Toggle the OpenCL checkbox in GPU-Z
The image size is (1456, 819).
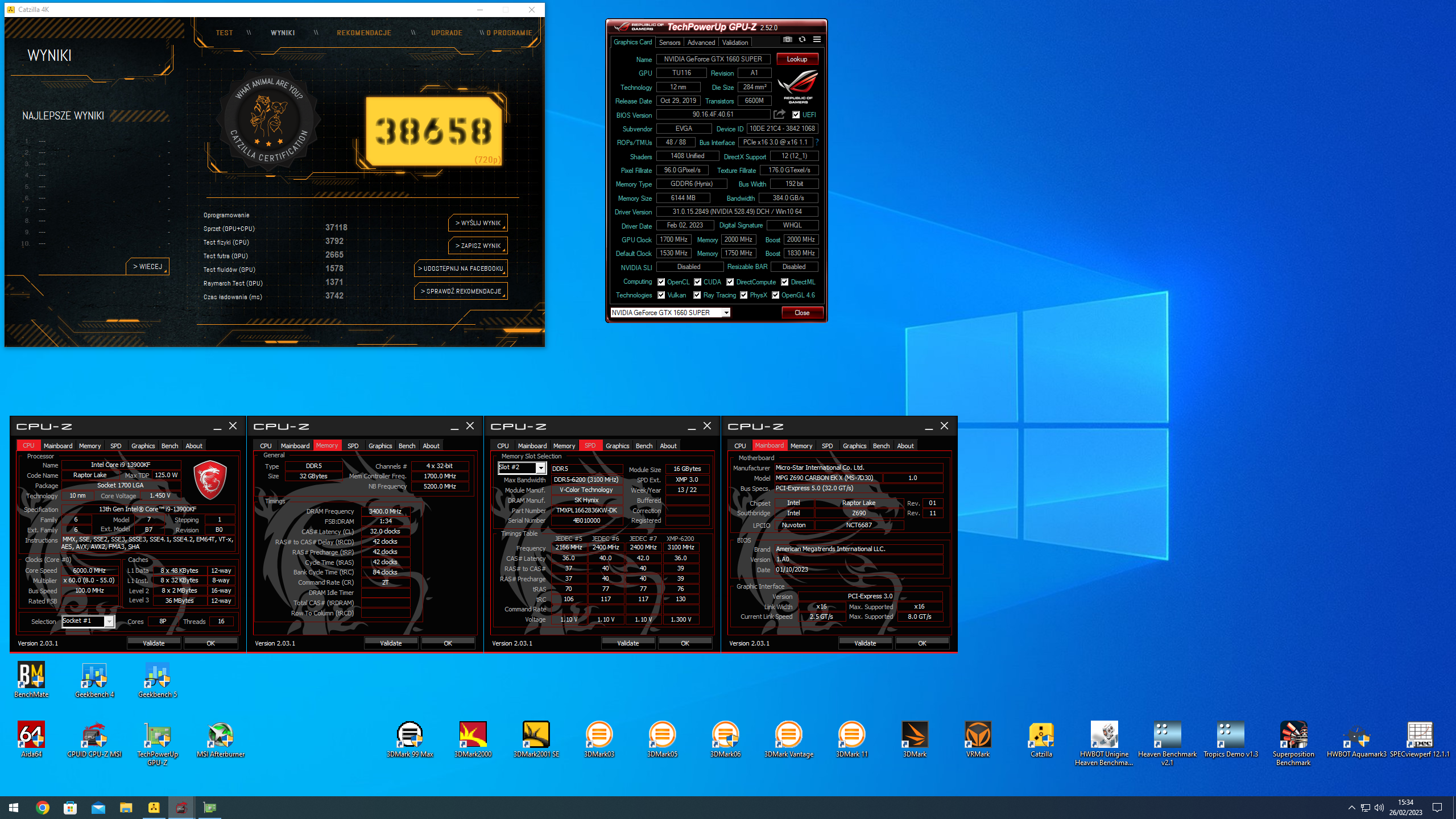[661, 282]
